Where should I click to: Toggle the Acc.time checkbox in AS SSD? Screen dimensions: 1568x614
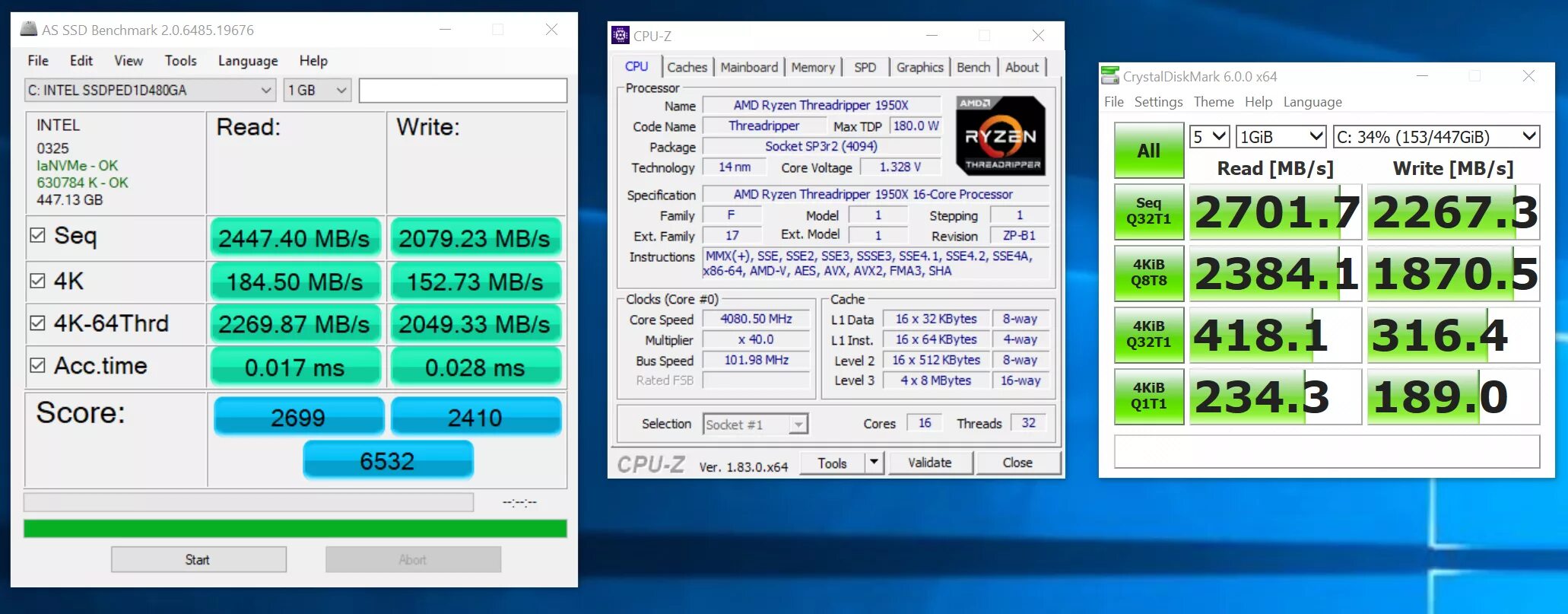pos(37,365)
